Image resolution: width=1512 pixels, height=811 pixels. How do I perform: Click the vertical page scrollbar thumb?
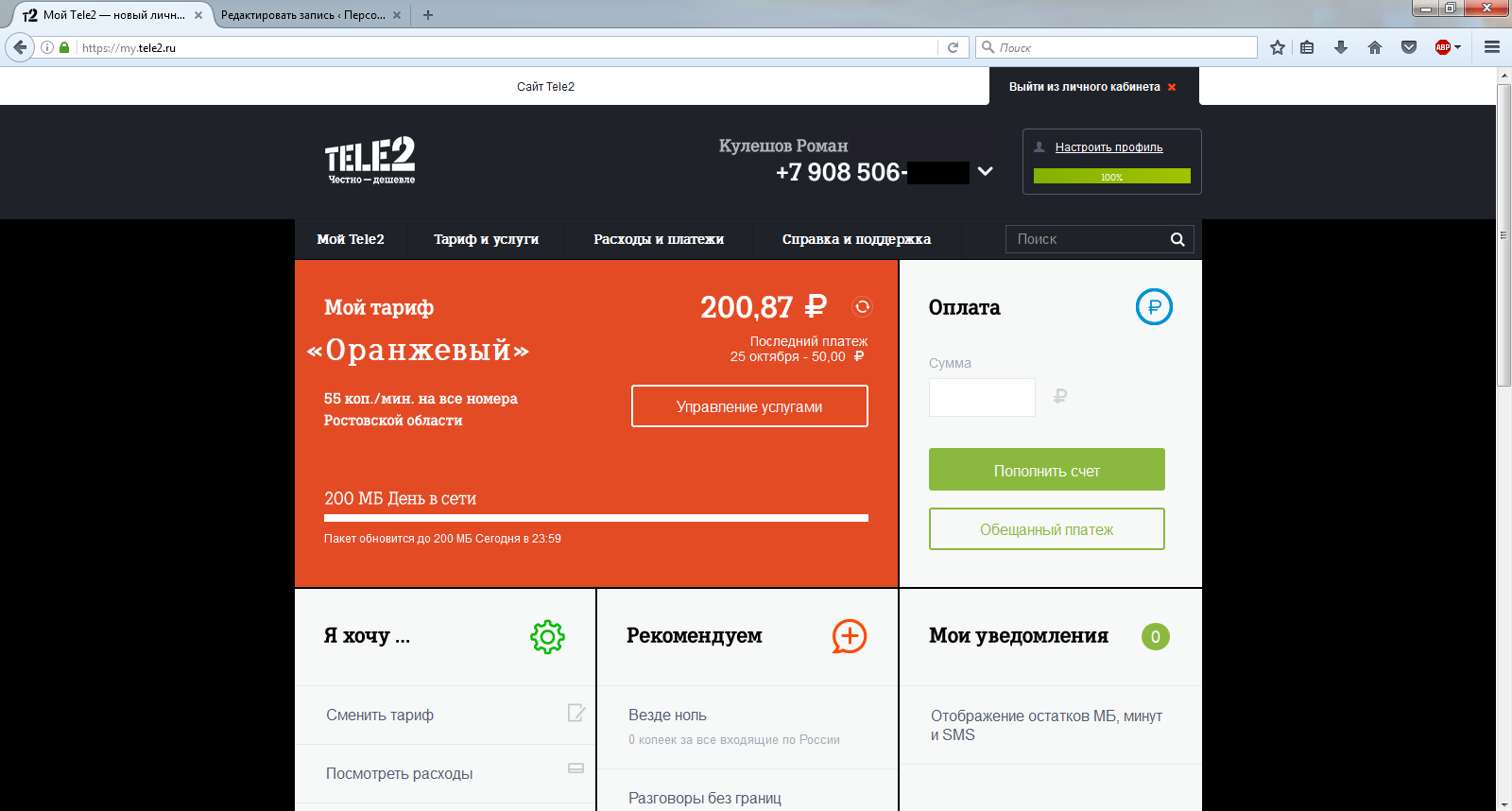coord(1503,234)
